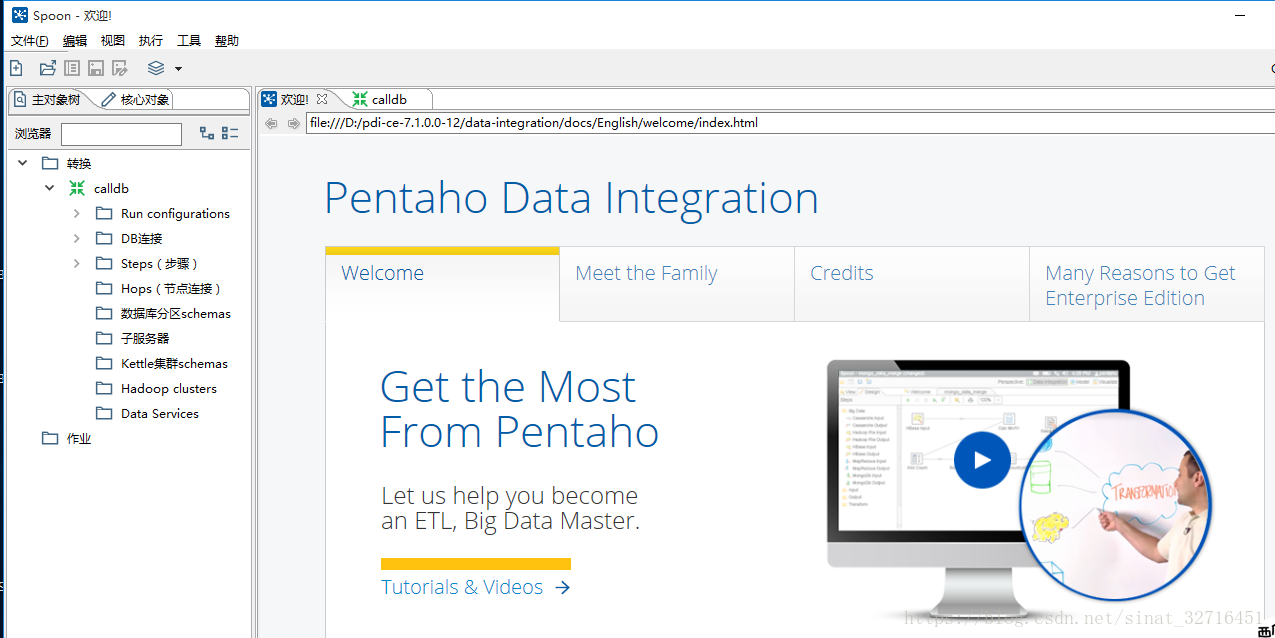Expand the DB连接 node
The height and width of the screenshot is (638, 1275).
point(77,238)
